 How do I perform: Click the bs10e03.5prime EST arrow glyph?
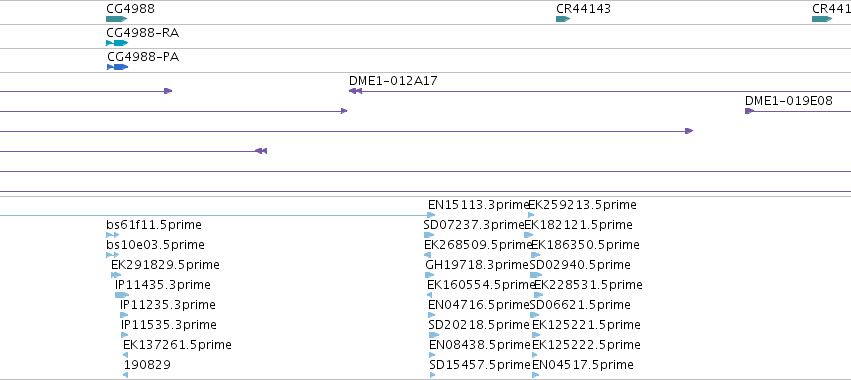pyautogui.click(x=112, y=255)
